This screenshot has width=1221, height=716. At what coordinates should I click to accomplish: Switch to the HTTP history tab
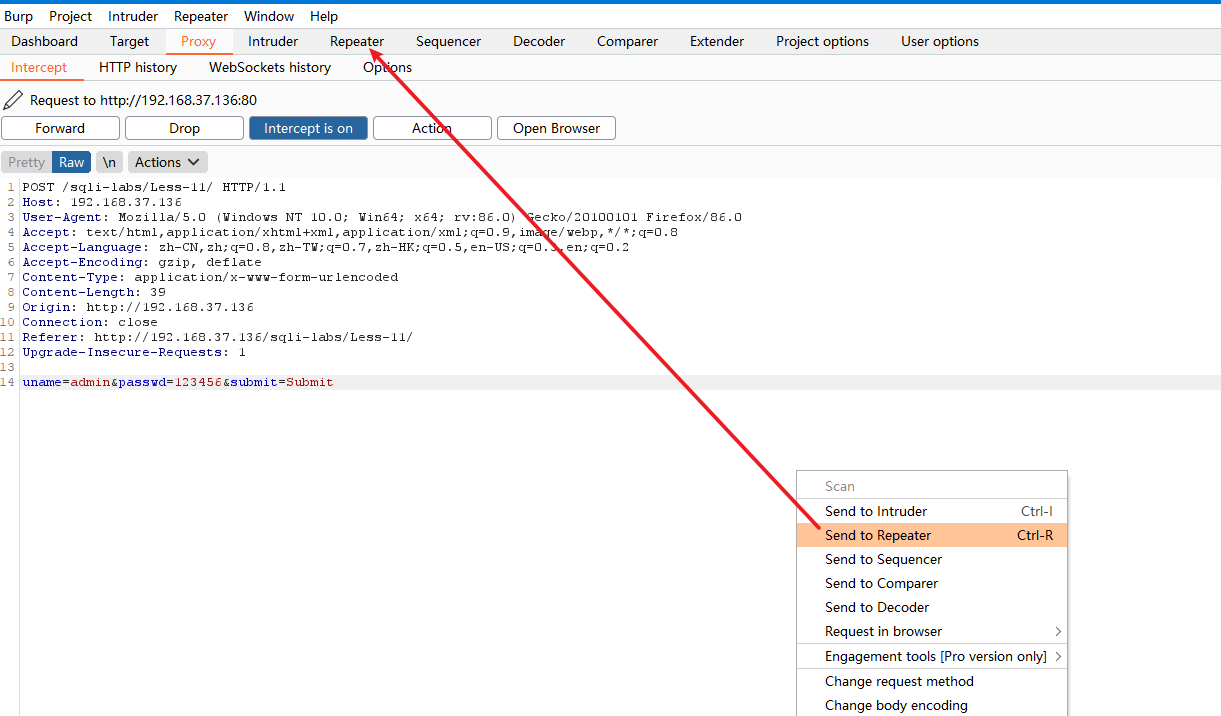137,67
